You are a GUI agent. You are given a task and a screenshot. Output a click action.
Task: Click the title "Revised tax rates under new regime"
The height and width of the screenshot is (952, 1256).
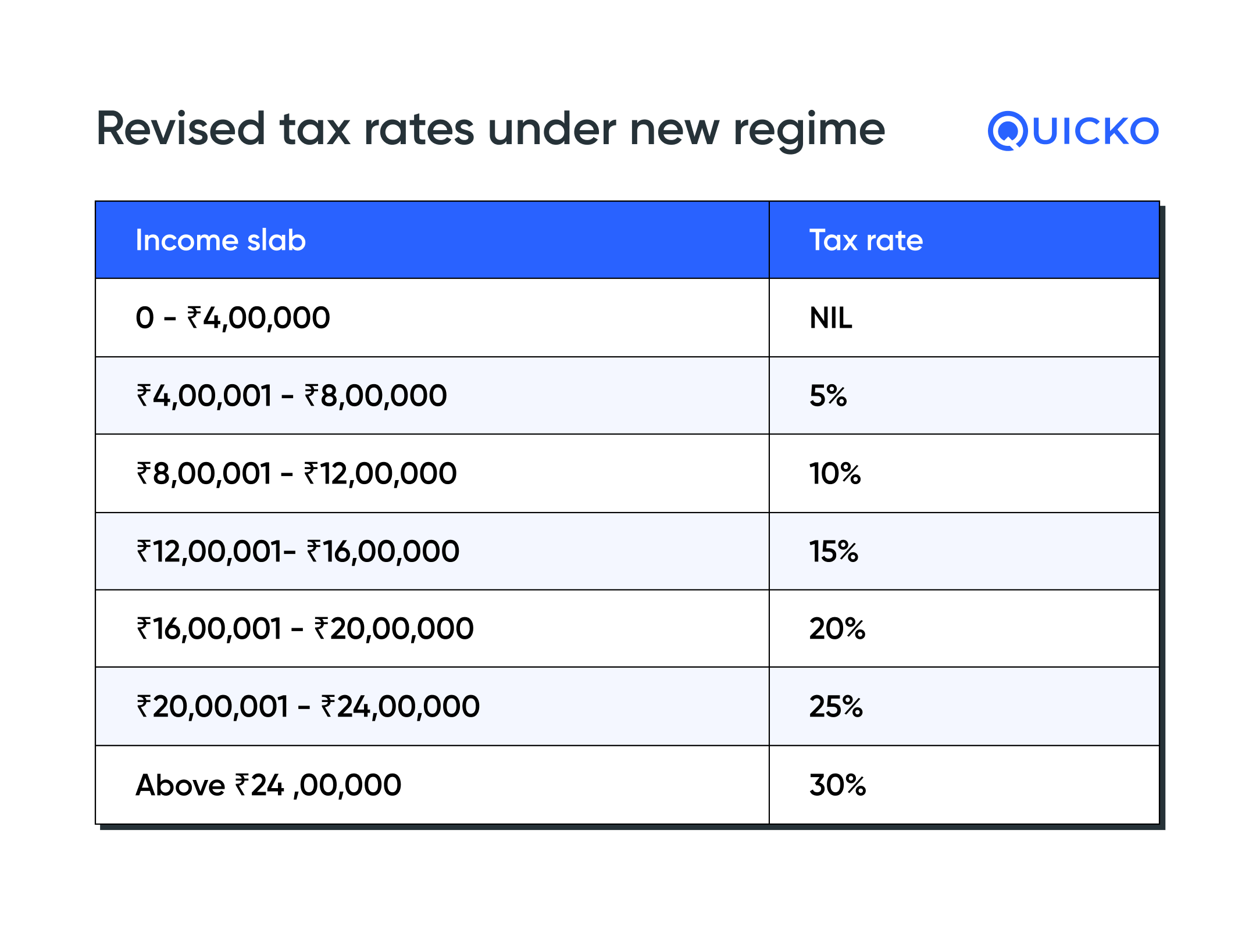490,129
